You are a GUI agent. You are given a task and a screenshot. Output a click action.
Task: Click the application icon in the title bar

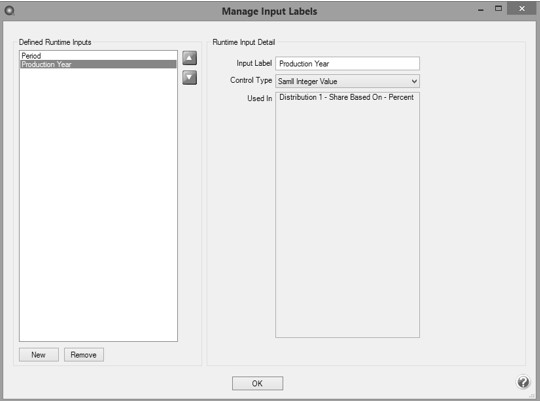tap(9, 11)
